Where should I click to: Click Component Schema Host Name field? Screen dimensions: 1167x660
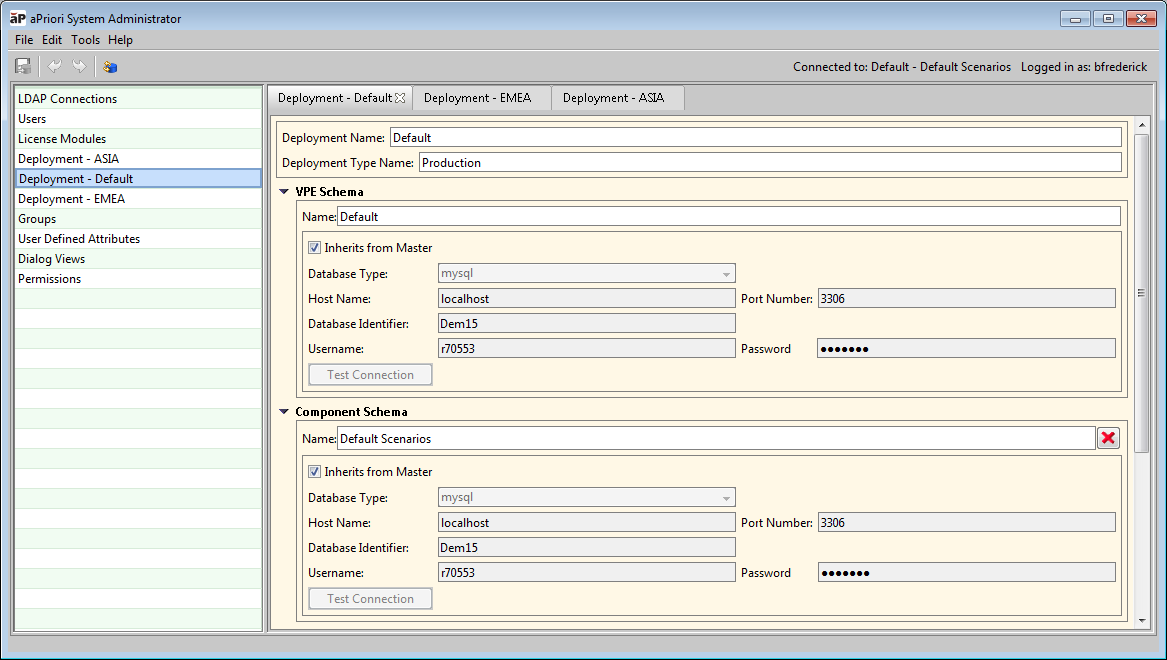point(586,522)
